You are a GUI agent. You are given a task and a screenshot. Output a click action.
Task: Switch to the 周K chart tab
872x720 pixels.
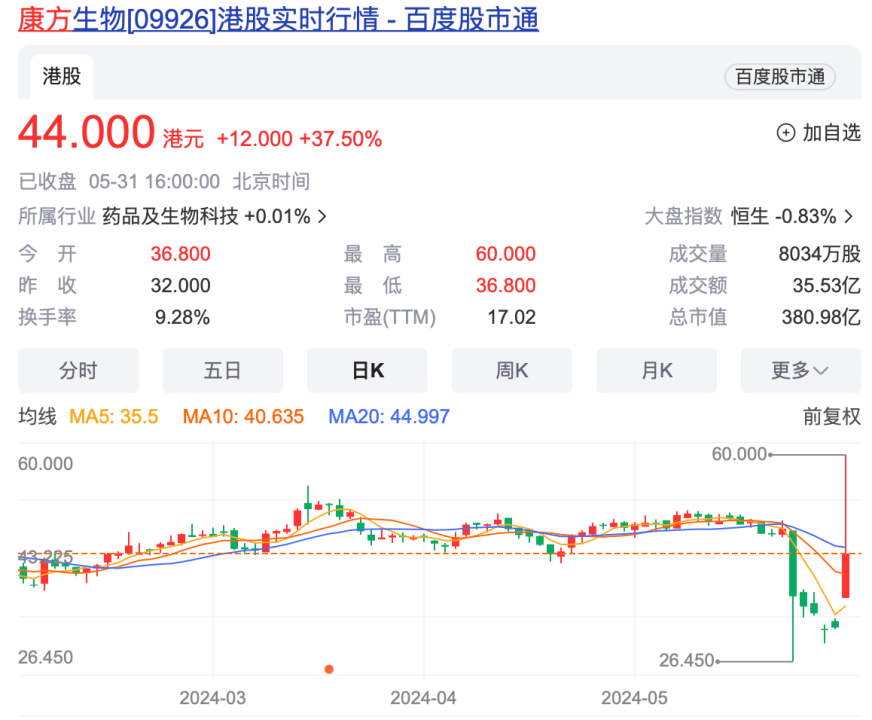(512, 370)
